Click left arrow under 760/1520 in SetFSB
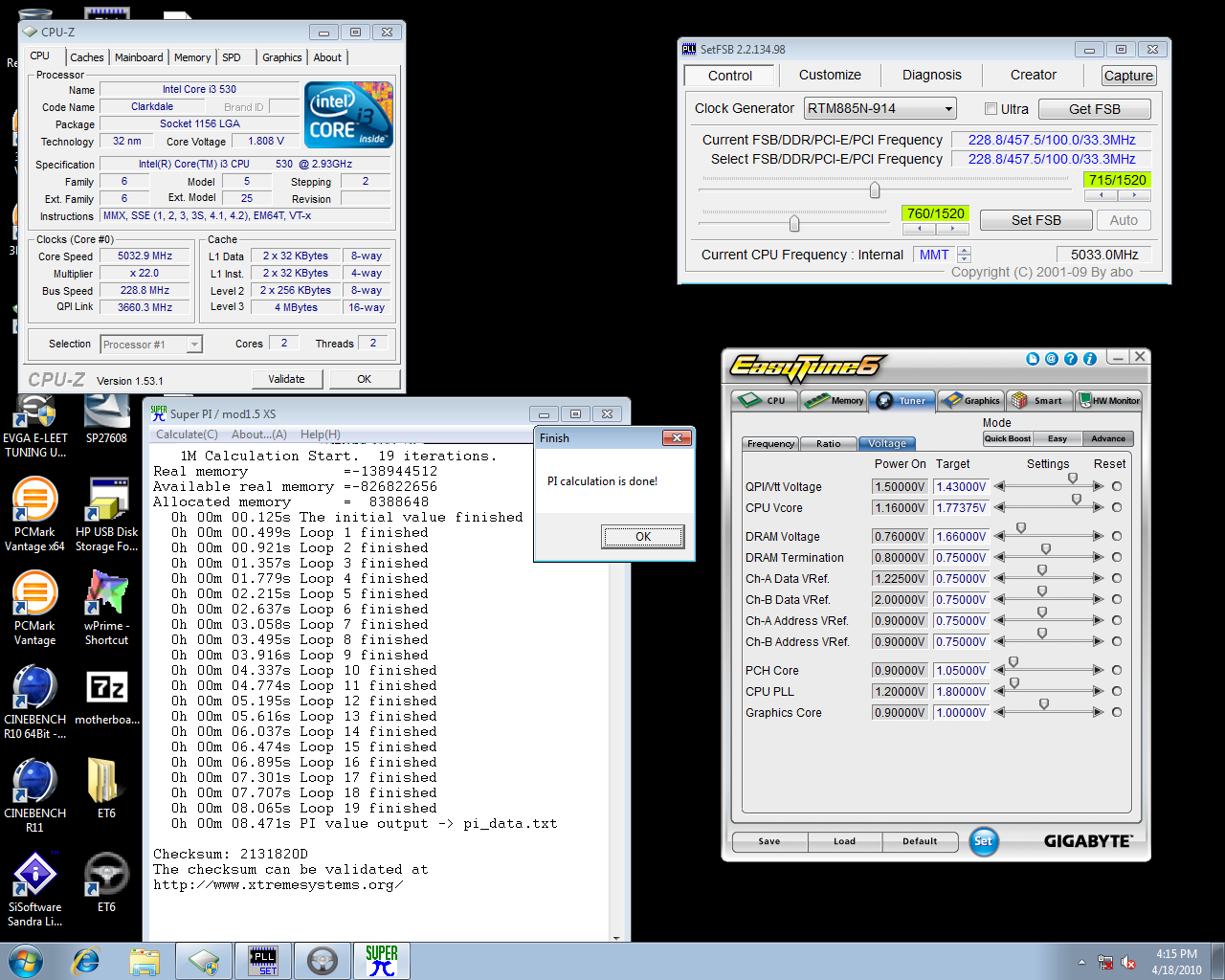The width and height of the screenshot is (1225, 980). pos(919,229)
